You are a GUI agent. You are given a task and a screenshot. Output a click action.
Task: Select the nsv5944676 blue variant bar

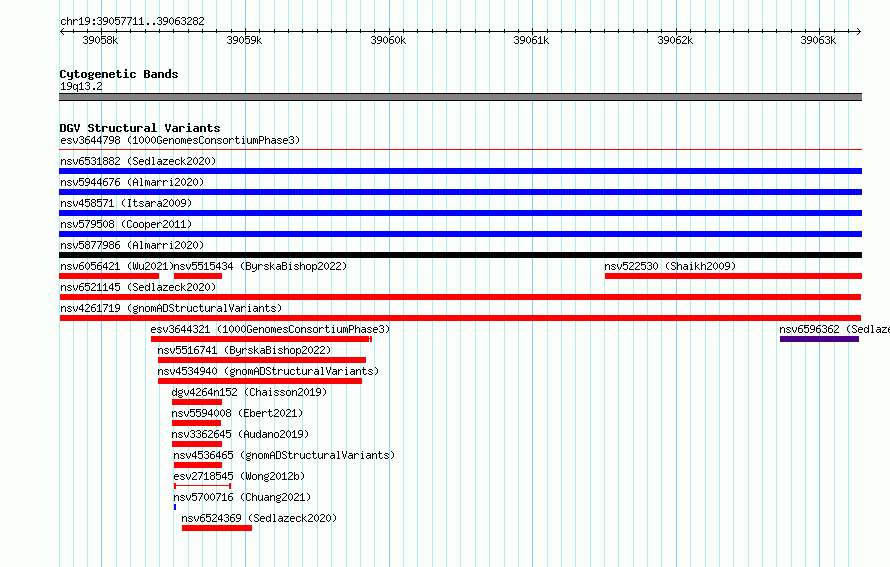coord(460,192)
